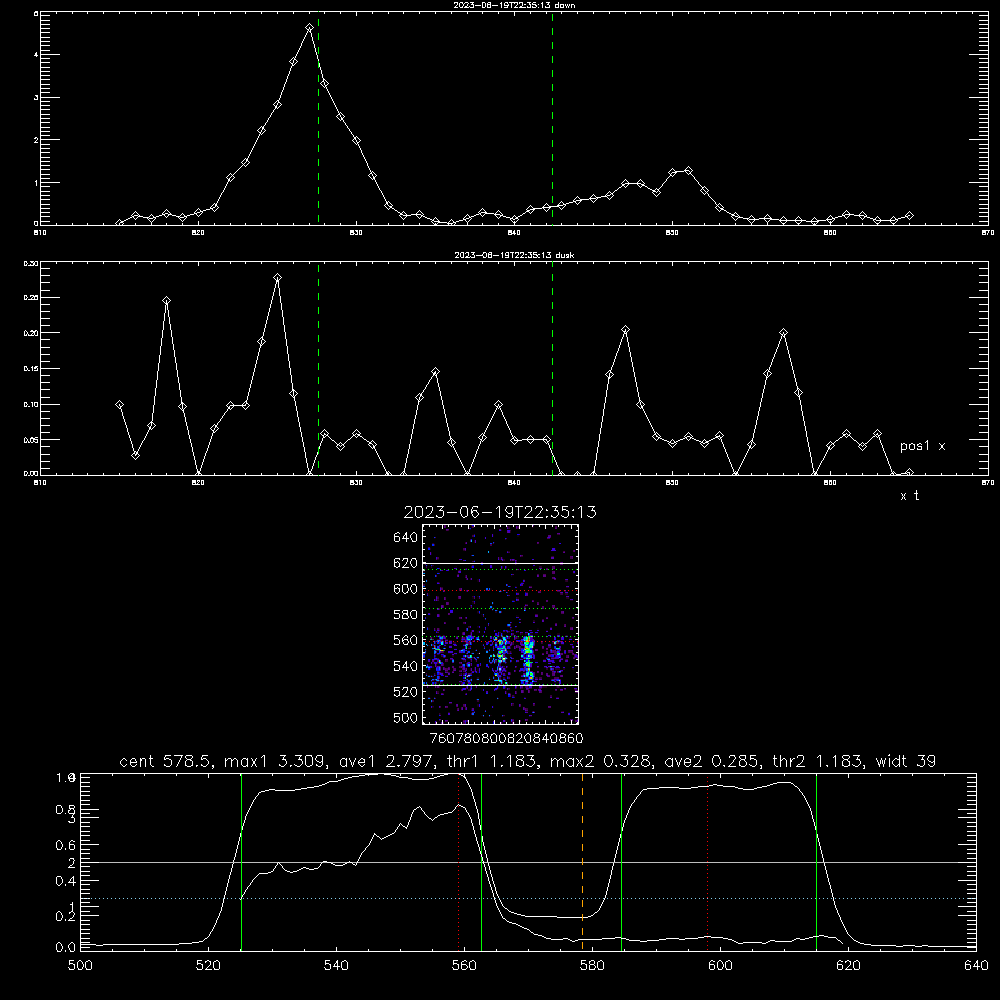
Task: Click the '580' y-axis label beside the spectral image
Action: [405, 615]
